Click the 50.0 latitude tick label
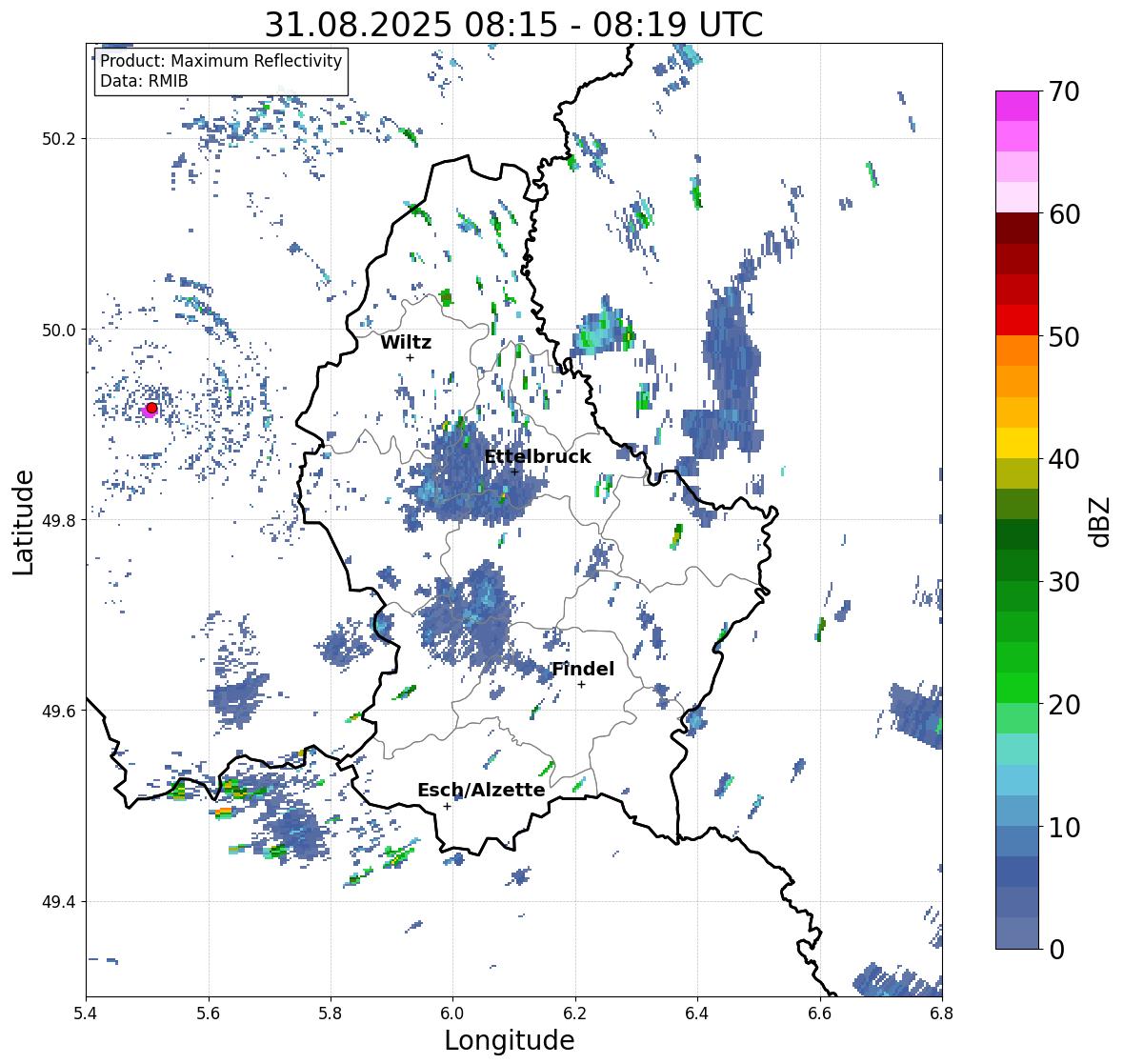Image resolution: width=1123 pixels, height=1064 pixels. pos(59,331)
